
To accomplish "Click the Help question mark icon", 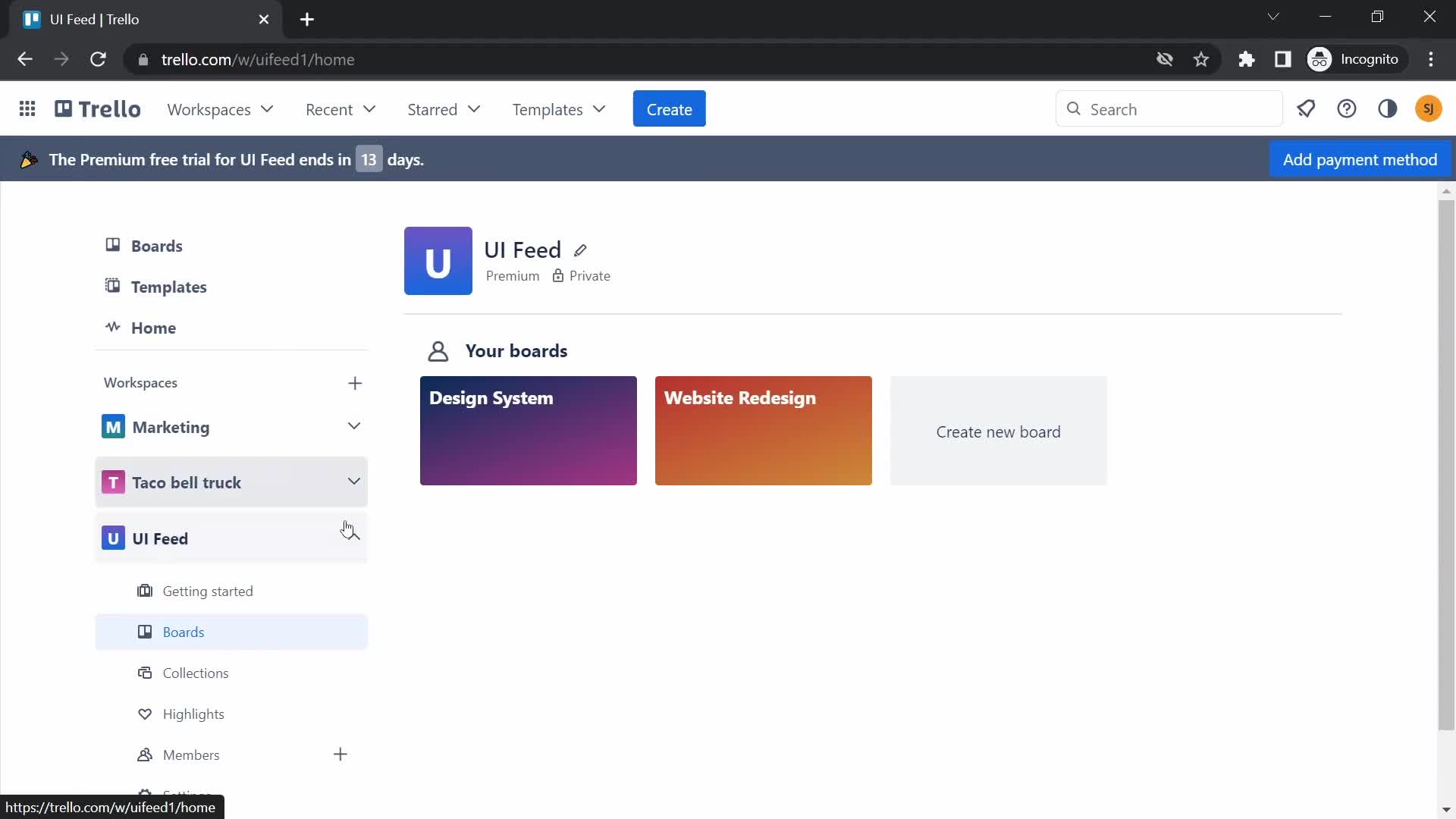I will pyautogui.click(x=1348, y=109).
